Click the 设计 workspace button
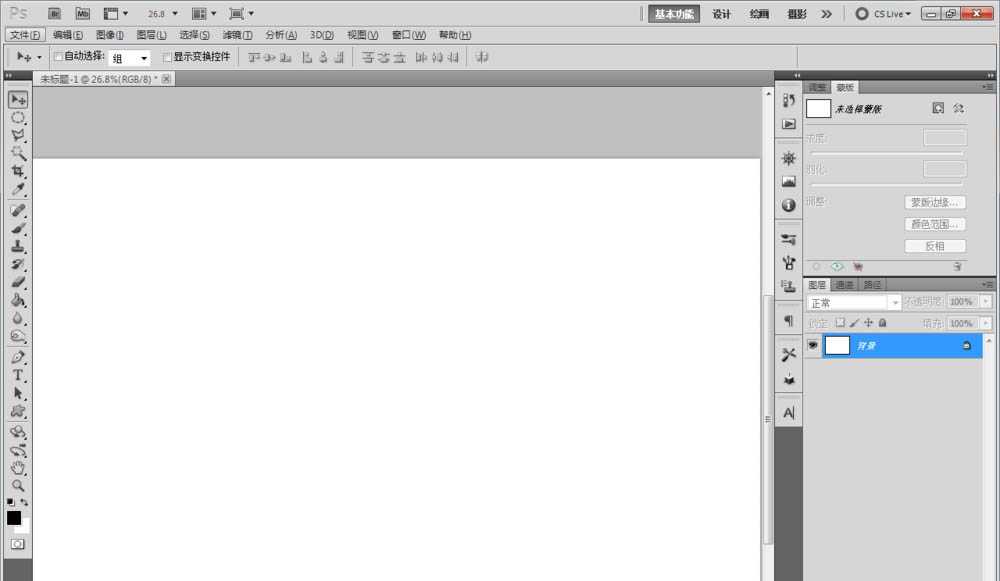 click(721, 14)
